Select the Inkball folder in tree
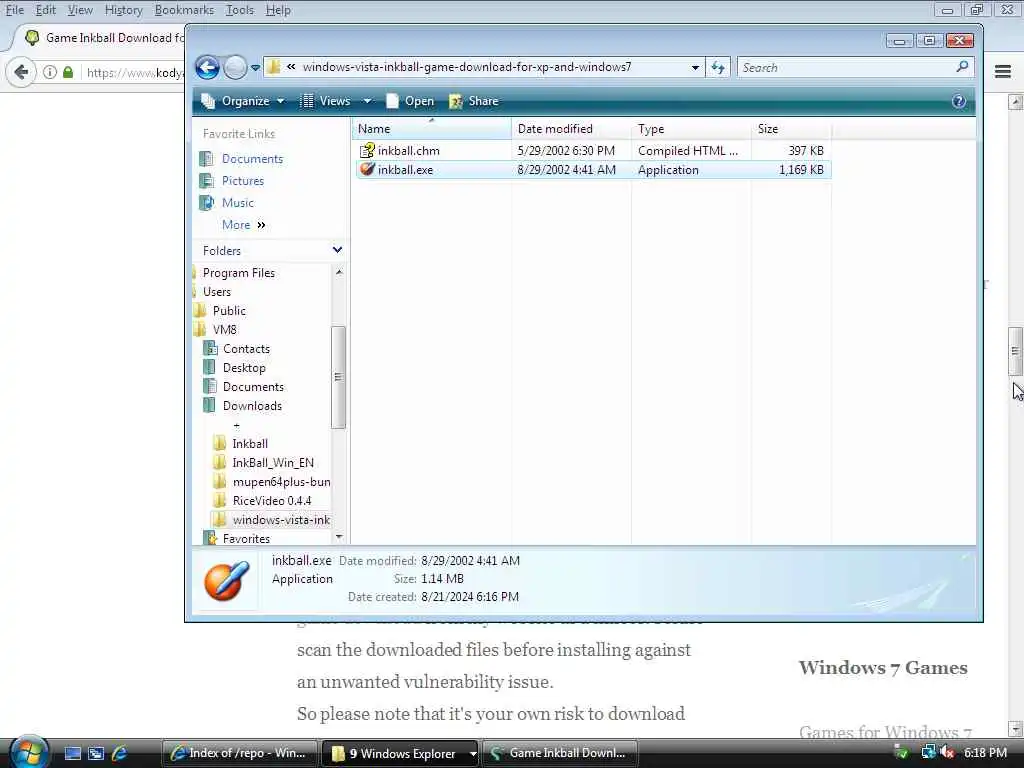The image size is (1024, 768). click(x=249, y=443)
